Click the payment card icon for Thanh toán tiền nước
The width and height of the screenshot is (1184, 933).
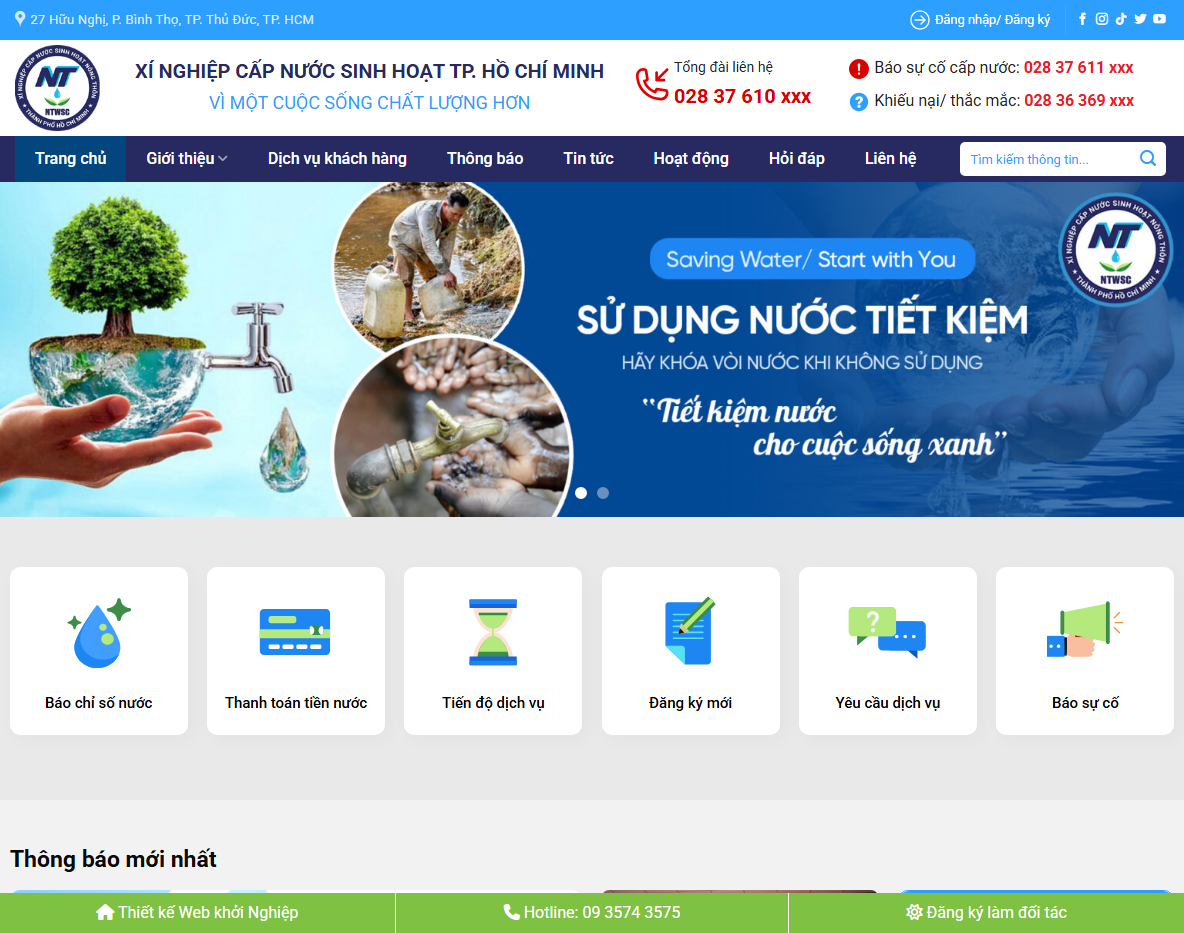click(x=295, y=631)
